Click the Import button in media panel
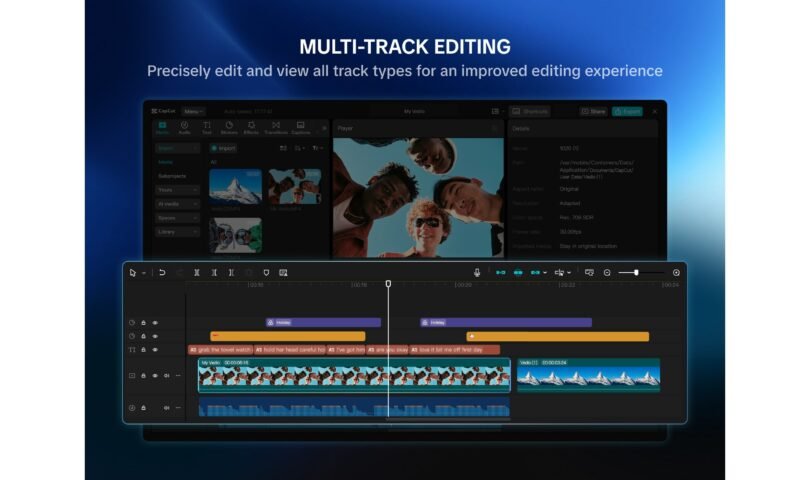810x480 pixels. [x=223, y=148]
